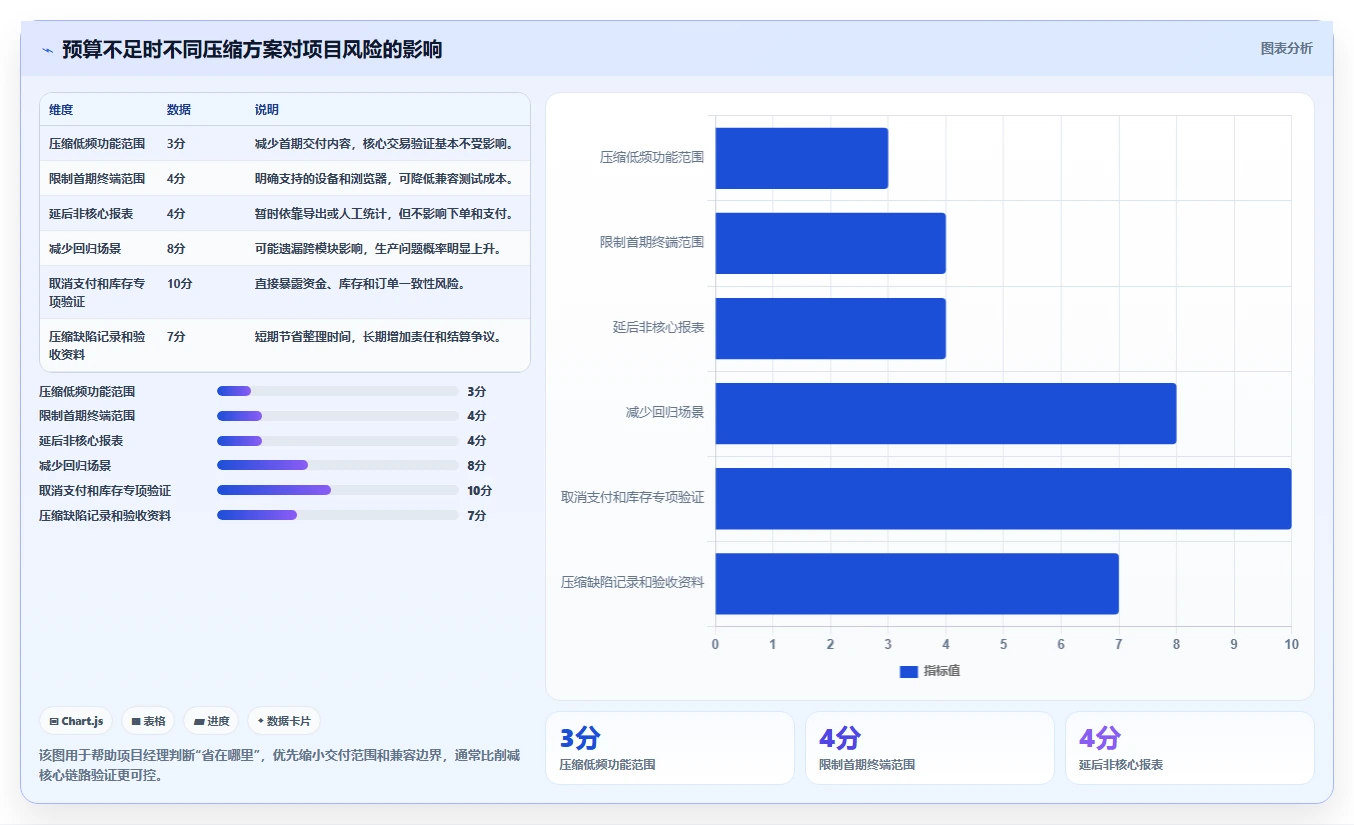Click the 数据卡片 tag chip
Viewport: 1354px width, 825px height.
tap(284, 721)
